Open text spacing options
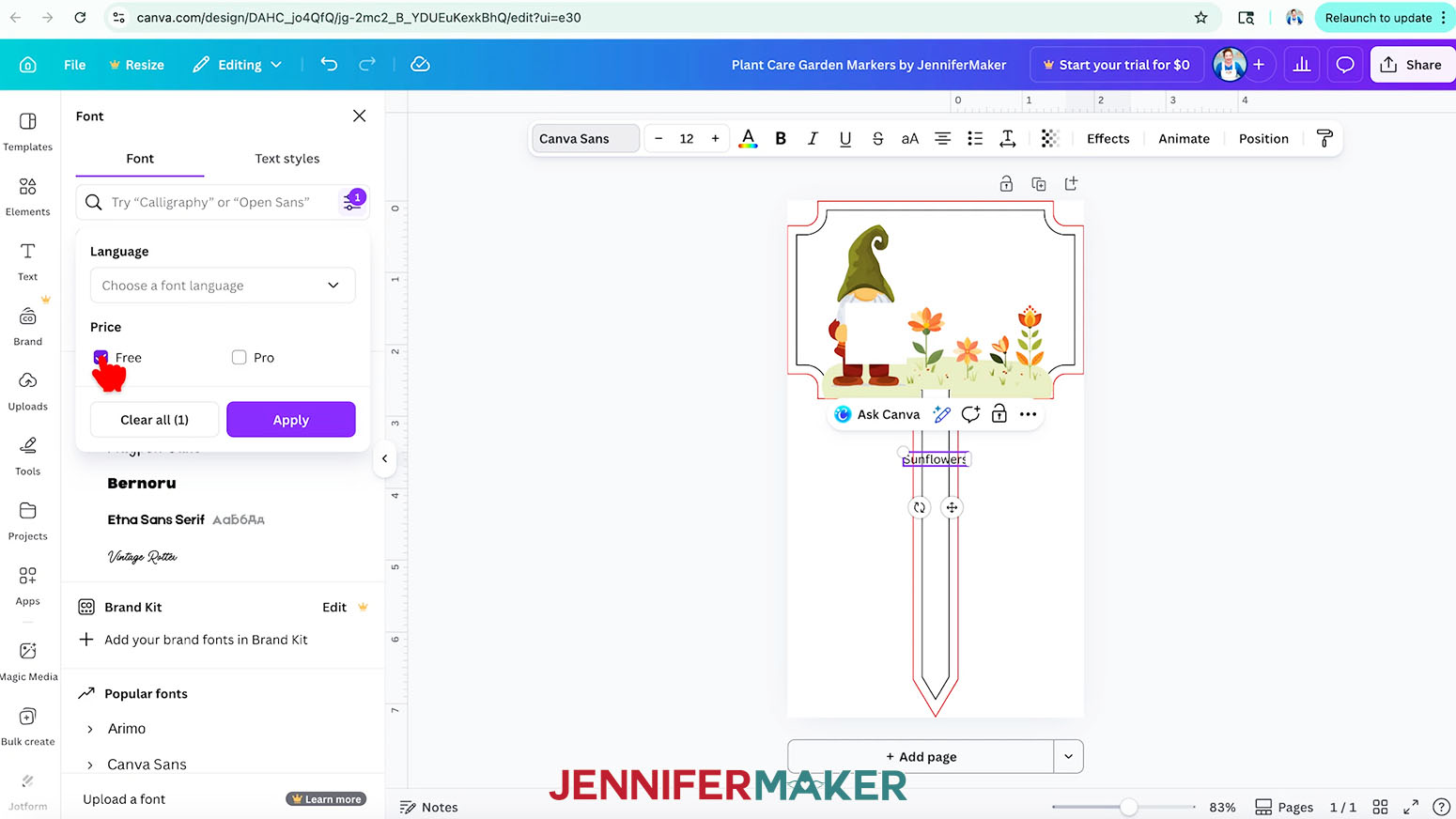Viewport: 1456px width, 819px height. (1008, 138)
